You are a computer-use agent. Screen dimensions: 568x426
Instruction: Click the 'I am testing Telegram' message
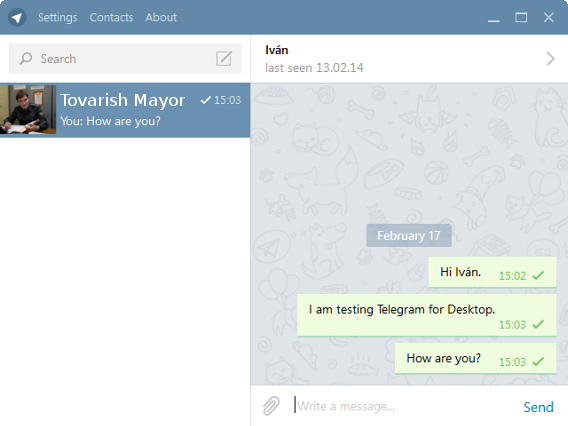[x=426, y=315]
